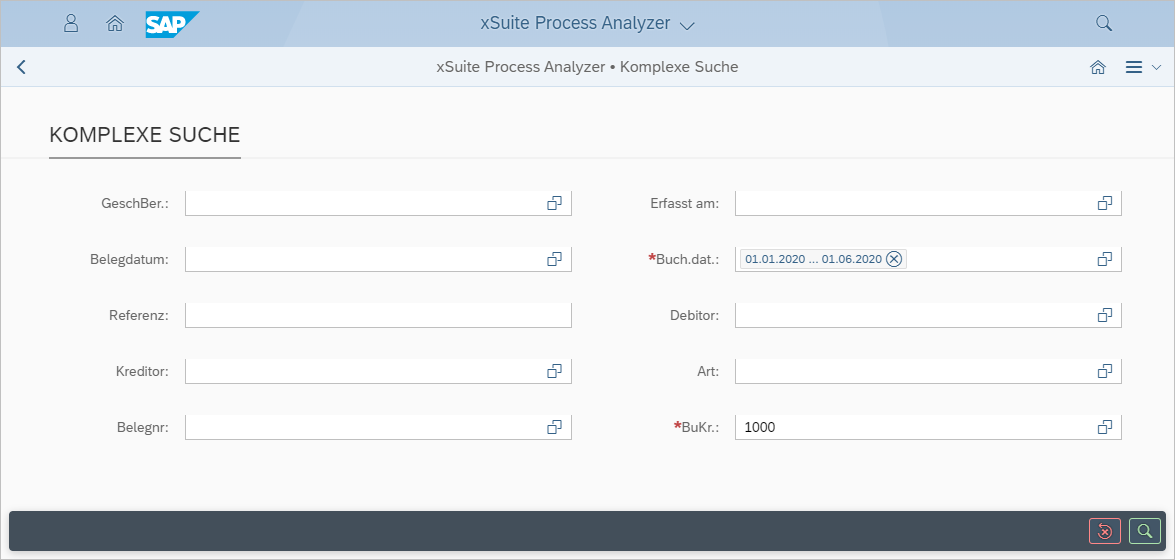This screenshot has width=1175, height=560.
Task: Open the user profile icon
Action: coord(71,23)
